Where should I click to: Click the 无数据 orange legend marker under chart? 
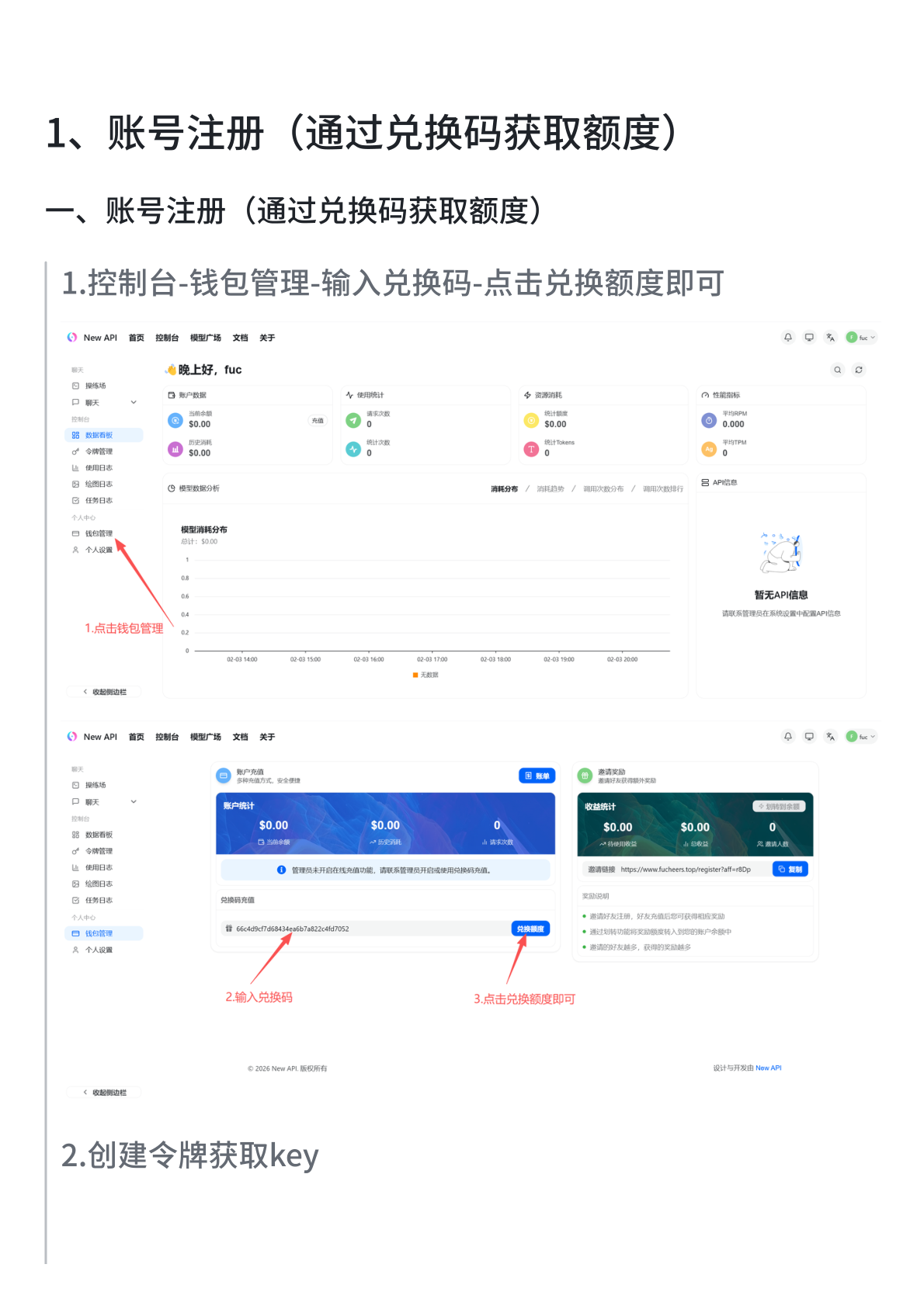pos(415,675)
